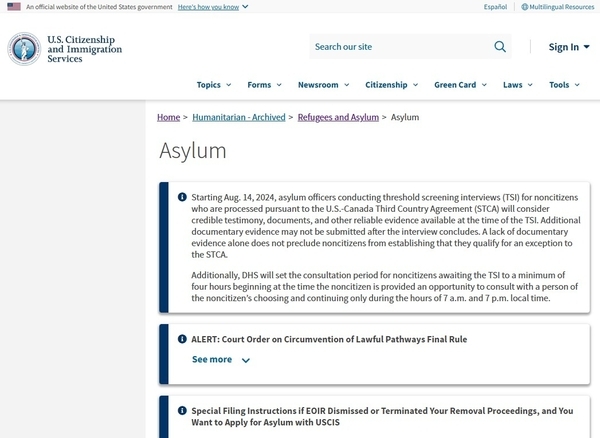Go to Refugees and Asylum breadcrumb
Screen dimensions: 600x438
[x=338, y=117]
